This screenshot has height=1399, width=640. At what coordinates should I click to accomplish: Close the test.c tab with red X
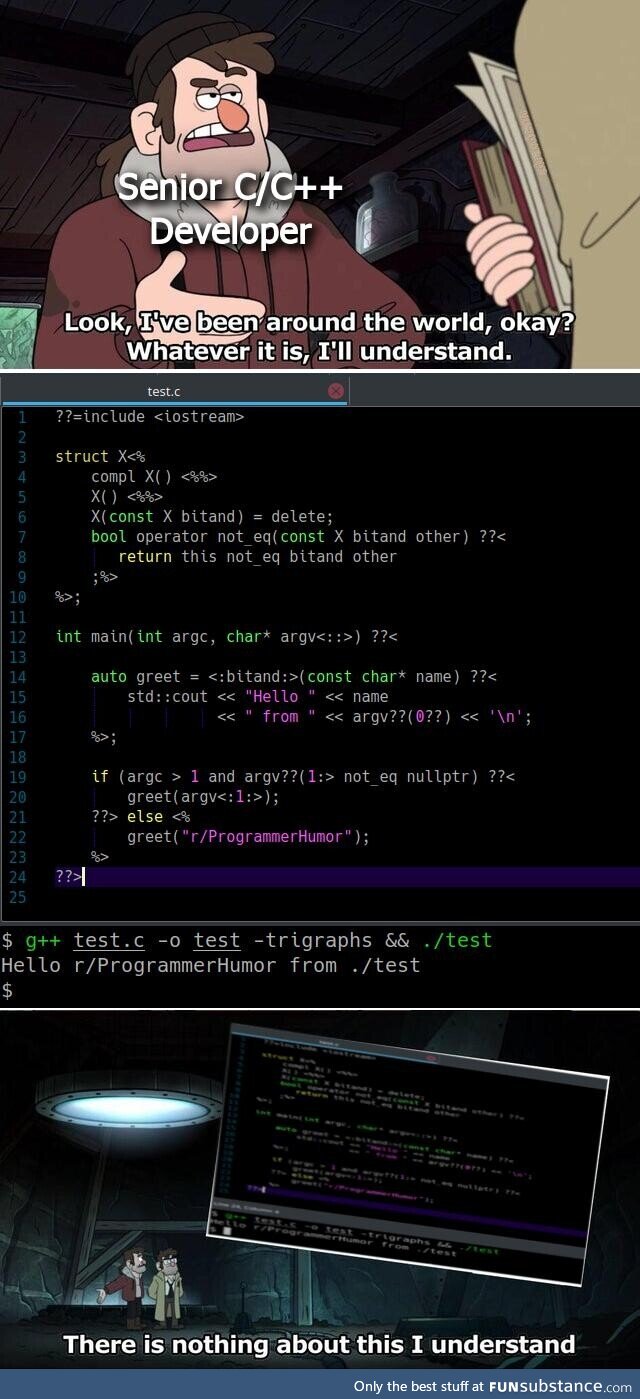[336, 391]
